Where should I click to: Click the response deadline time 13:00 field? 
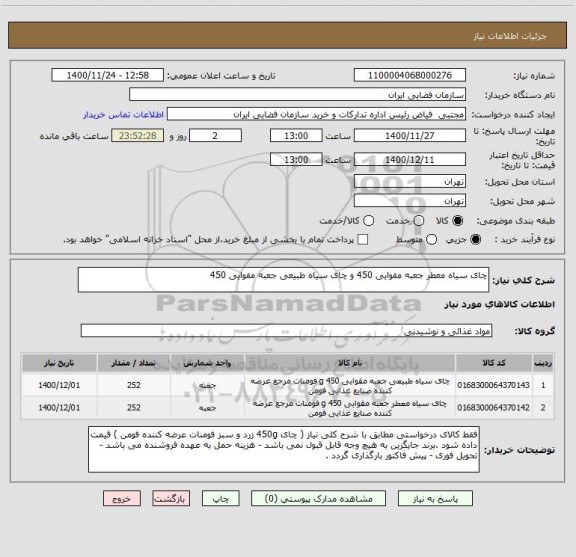point(296,136)
